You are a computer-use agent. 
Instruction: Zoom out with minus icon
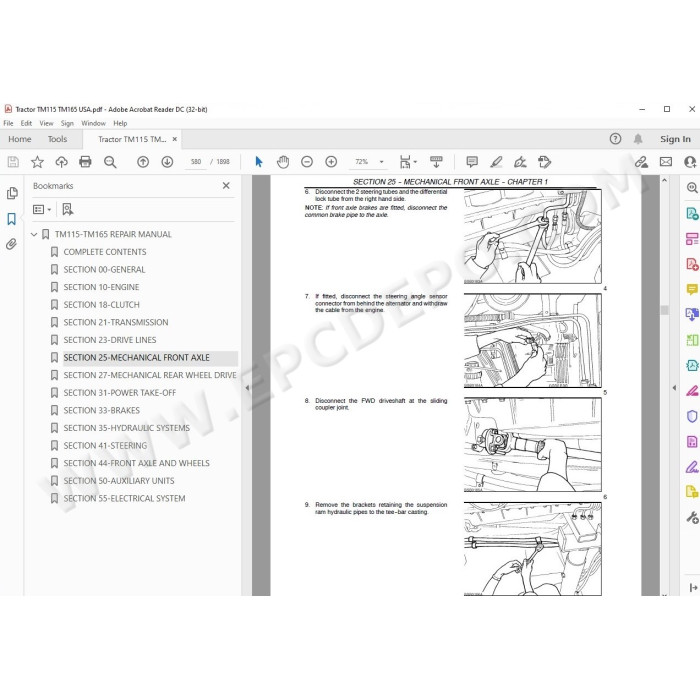(307, 162)
